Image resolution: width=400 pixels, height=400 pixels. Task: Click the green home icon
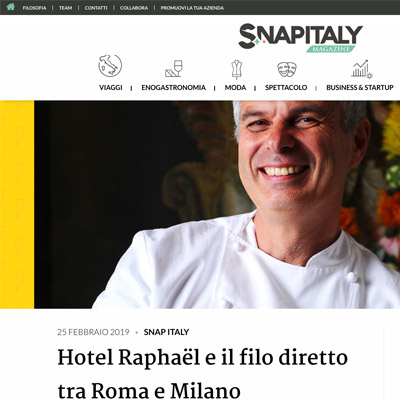[11, 7]
